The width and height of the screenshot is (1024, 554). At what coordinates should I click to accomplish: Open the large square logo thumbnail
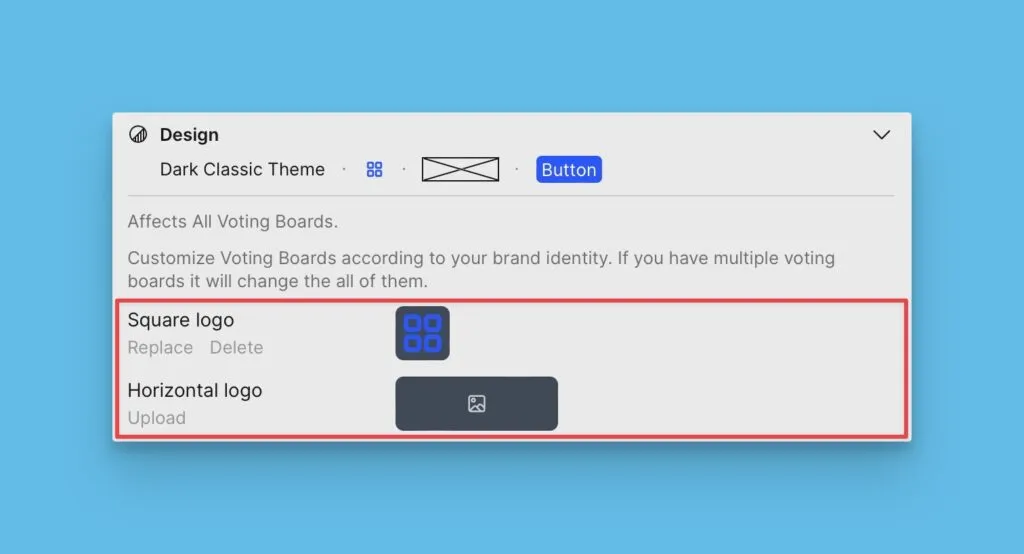pos(422,333)
